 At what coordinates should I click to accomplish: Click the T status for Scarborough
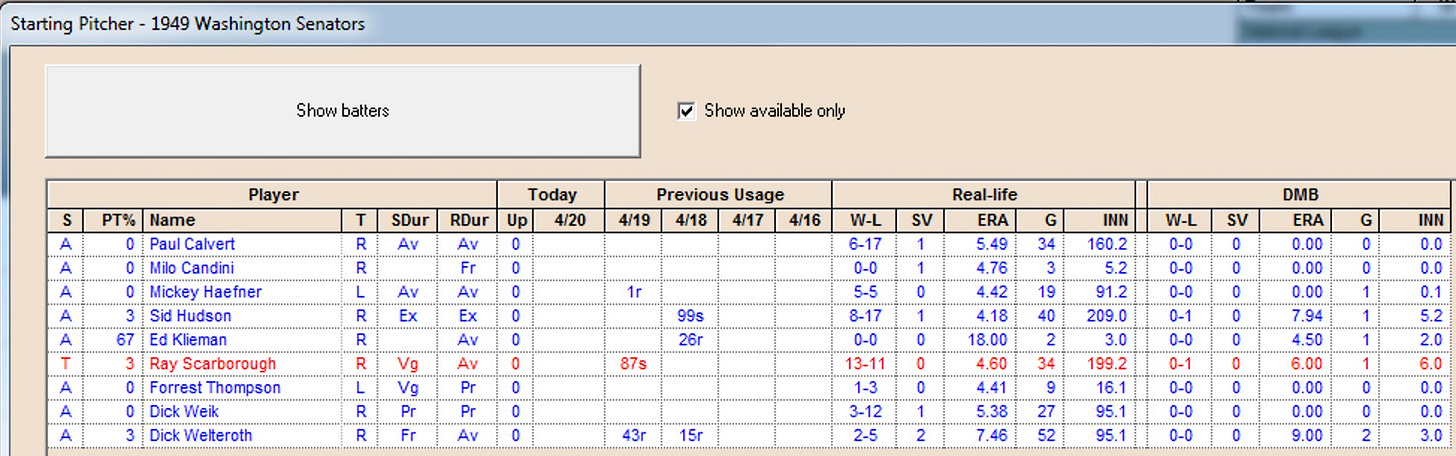(x=66, y=364)
